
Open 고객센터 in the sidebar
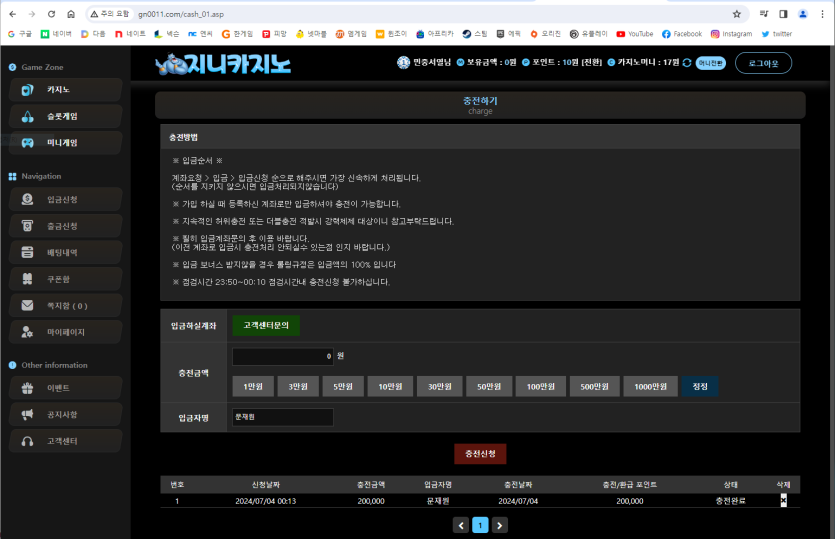(64, 441)
